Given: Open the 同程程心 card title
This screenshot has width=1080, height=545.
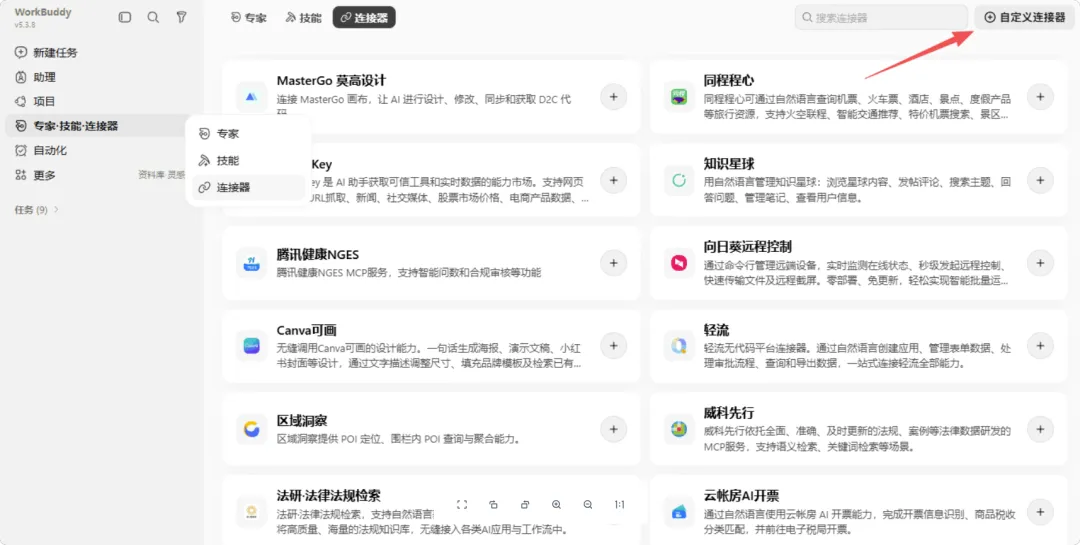Looking at the screenshot, I should (729, 81).
